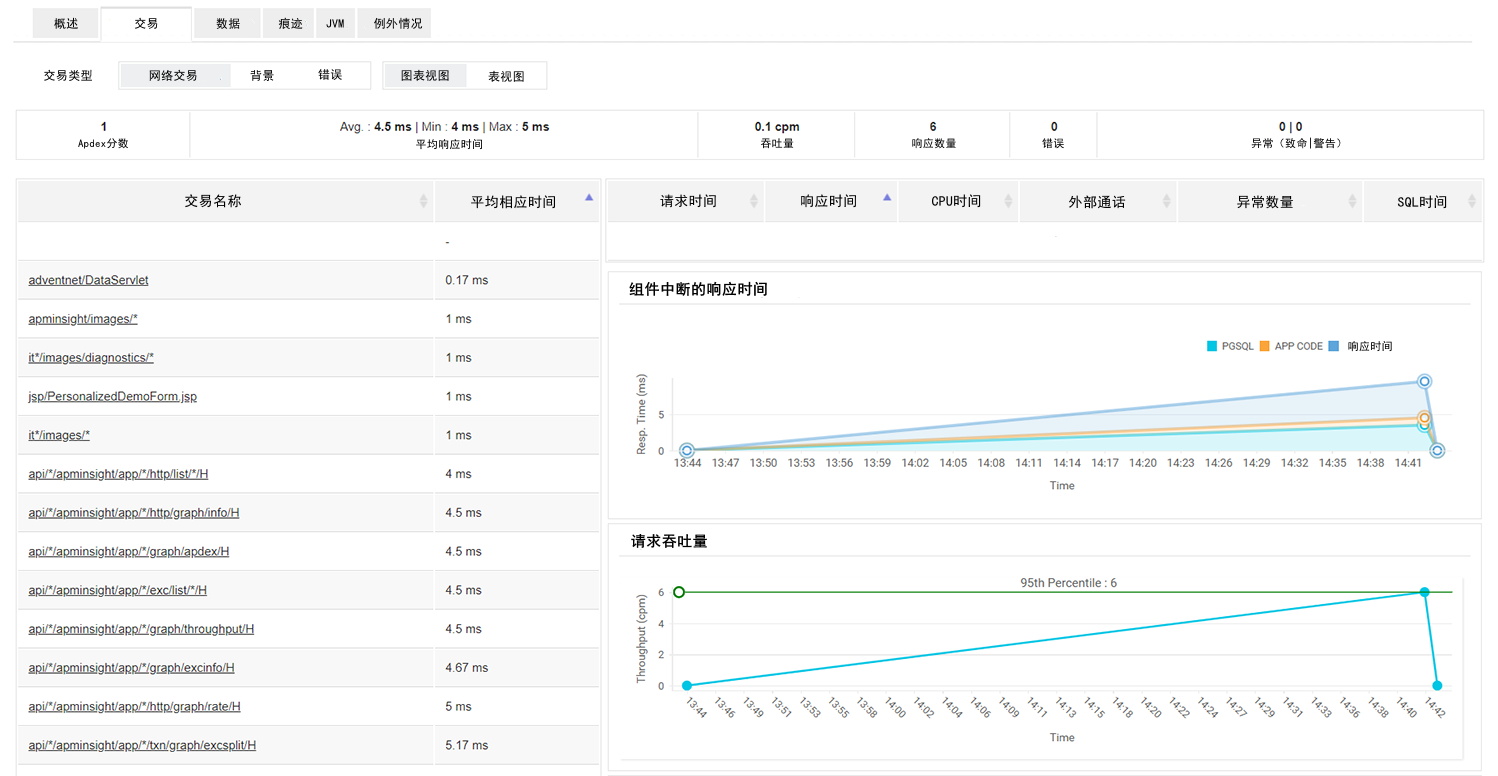Click the 错误 count summary tile
Image resolution: width=1498 pixels, height=776 pixels.
coord(1054,135)
